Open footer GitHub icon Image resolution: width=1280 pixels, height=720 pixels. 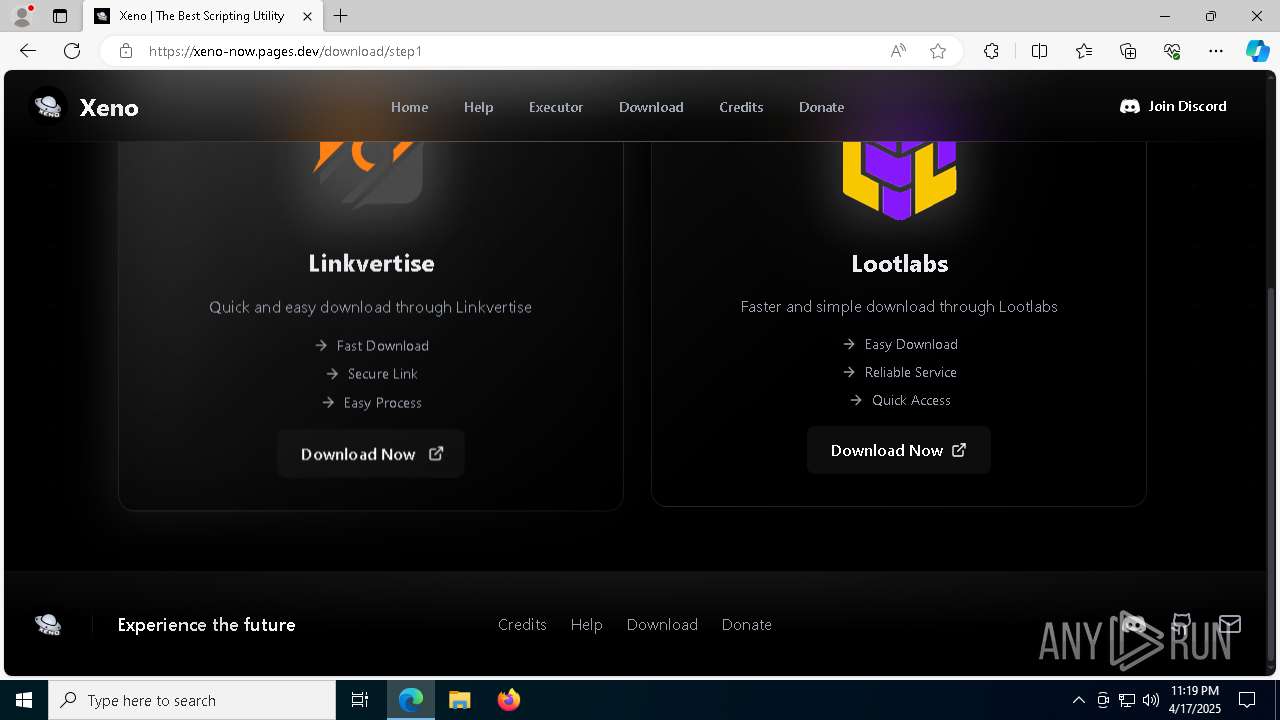click(x=1182, y=625)
